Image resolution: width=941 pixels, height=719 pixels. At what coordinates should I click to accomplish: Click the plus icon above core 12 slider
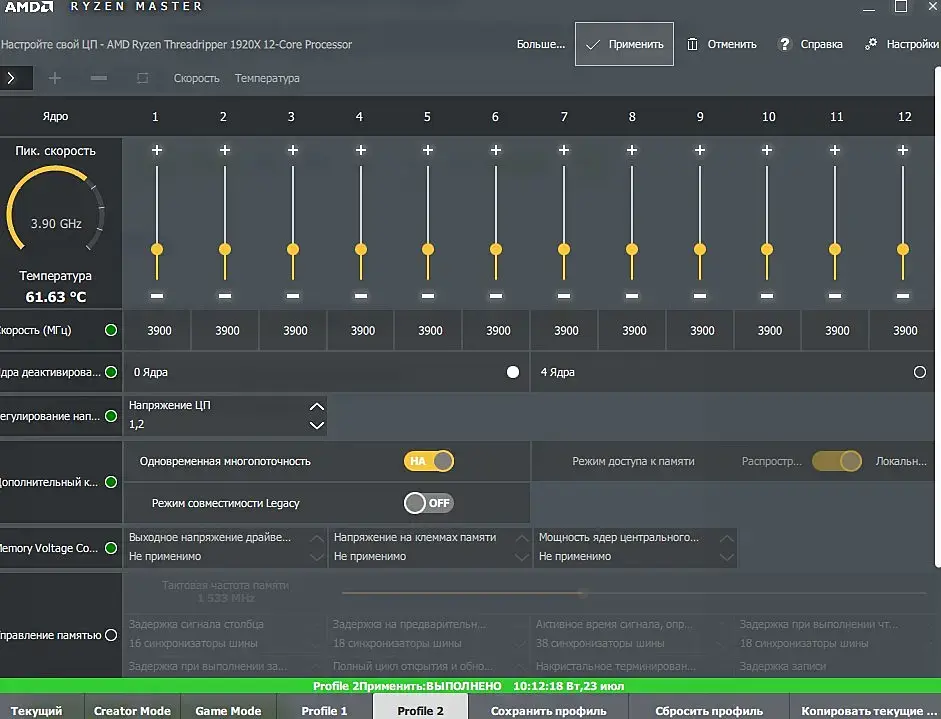point(903,150)
